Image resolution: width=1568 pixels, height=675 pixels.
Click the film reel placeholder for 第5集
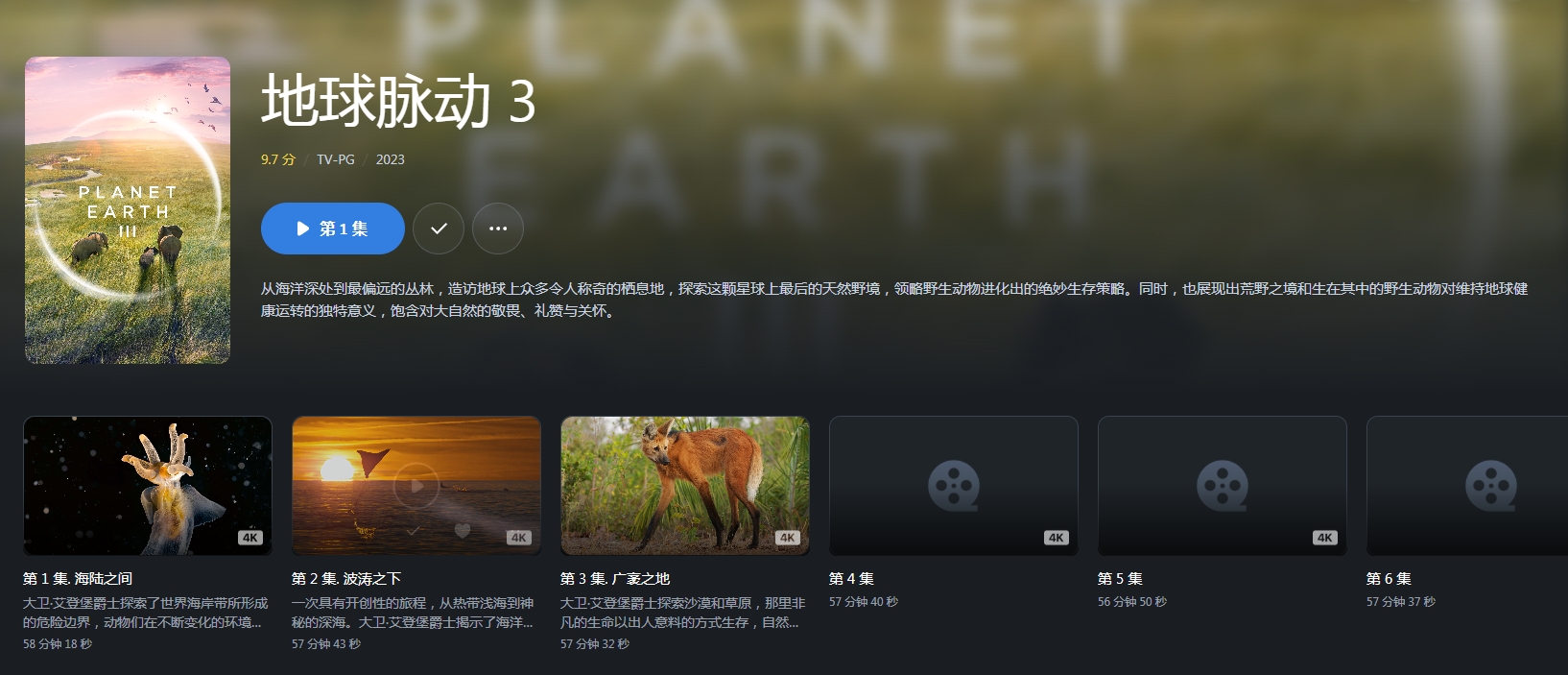coord(1223,486)
